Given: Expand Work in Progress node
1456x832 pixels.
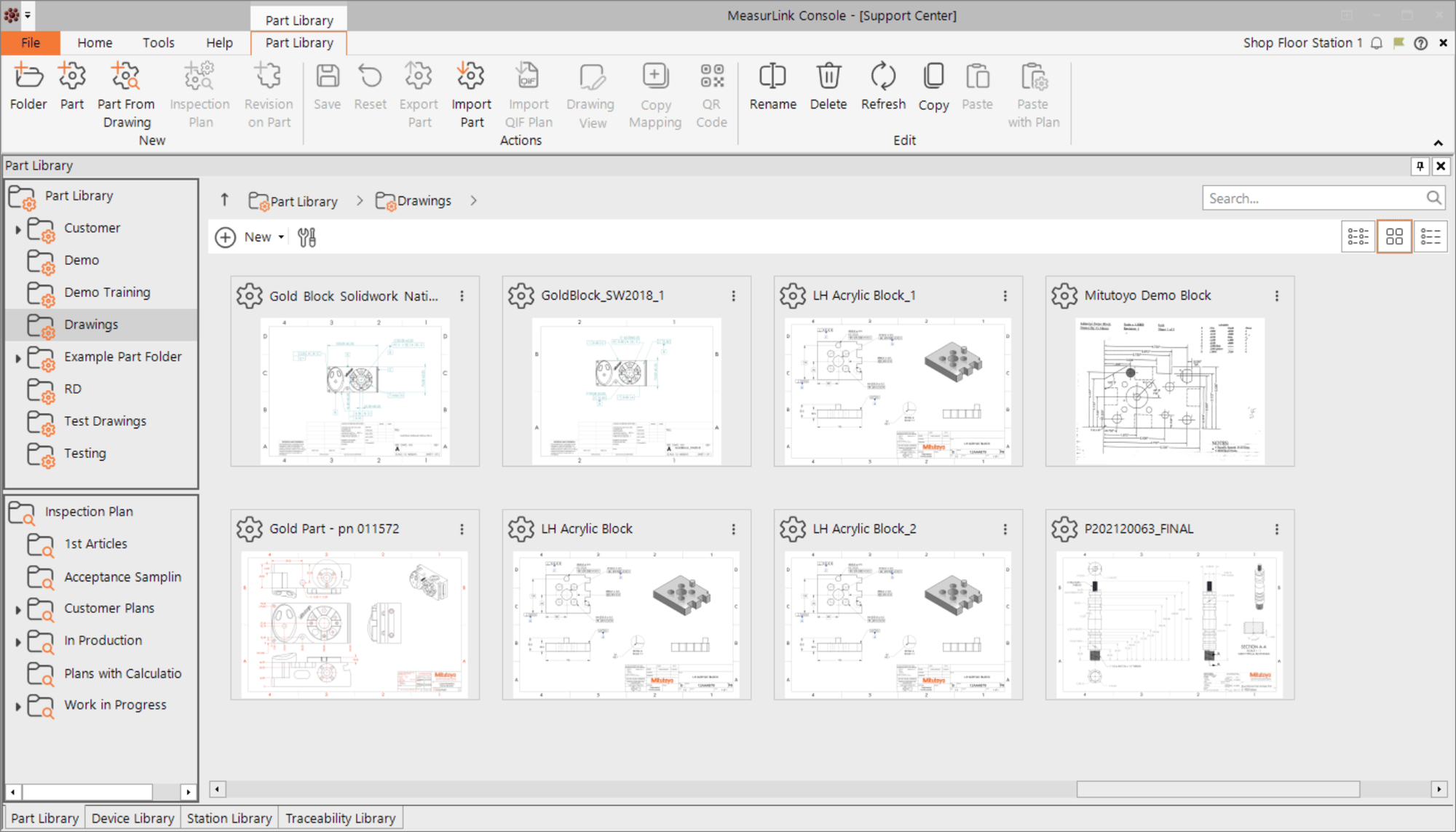Looking at the screenshot, I should point(18,706).
